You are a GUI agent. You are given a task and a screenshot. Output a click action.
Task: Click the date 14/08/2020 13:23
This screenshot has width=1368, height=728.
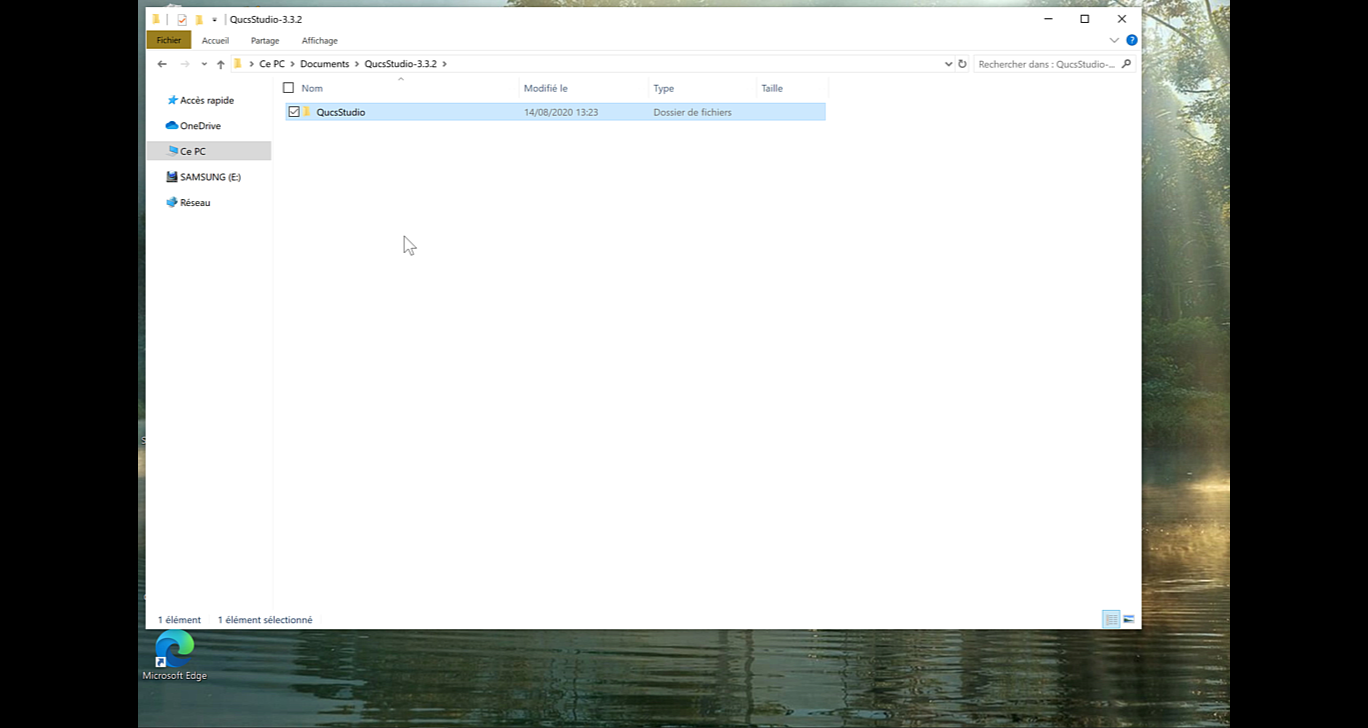[561, 112]
